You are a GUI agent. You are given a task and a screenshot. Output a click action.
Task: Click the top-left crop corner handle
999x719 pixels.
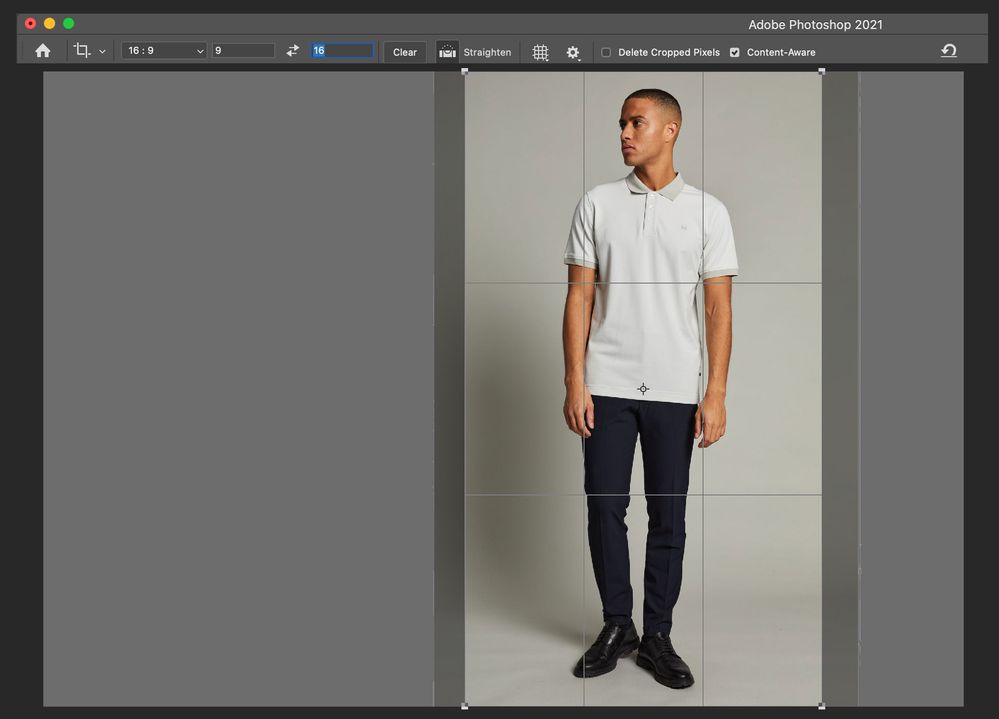coord(465,72)
